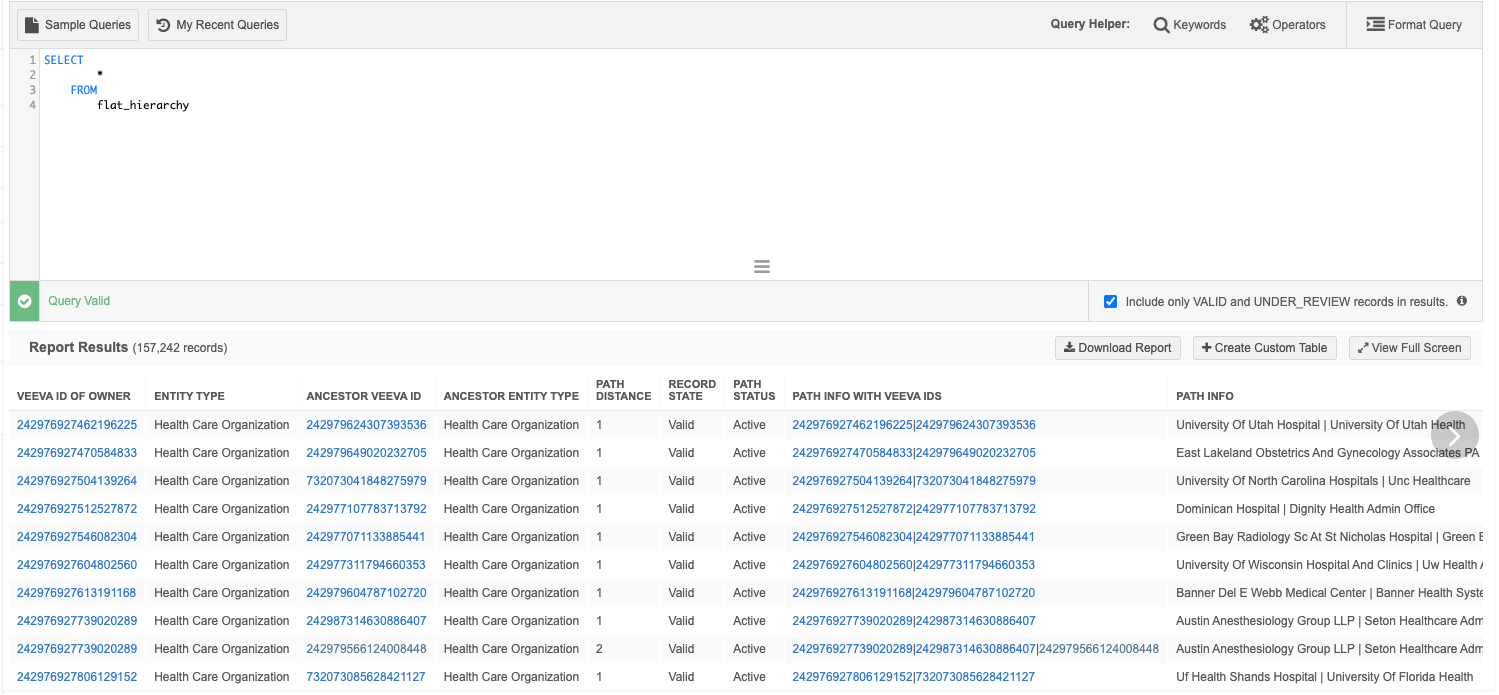This screenshot has width=1499, height=695.
Task: Toggle Include only VALID and UNDER_REVIEW checkbox
Action: click(1110, 301)
